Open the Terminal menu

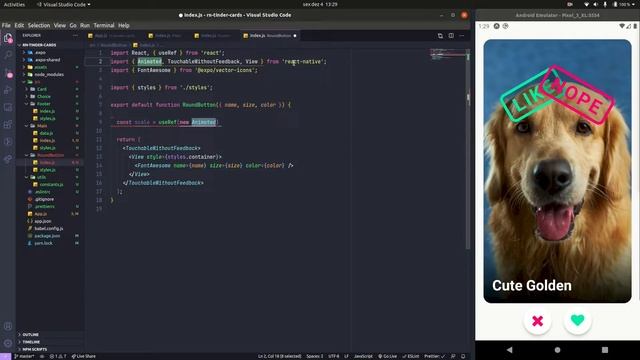[x=104, y=25]
